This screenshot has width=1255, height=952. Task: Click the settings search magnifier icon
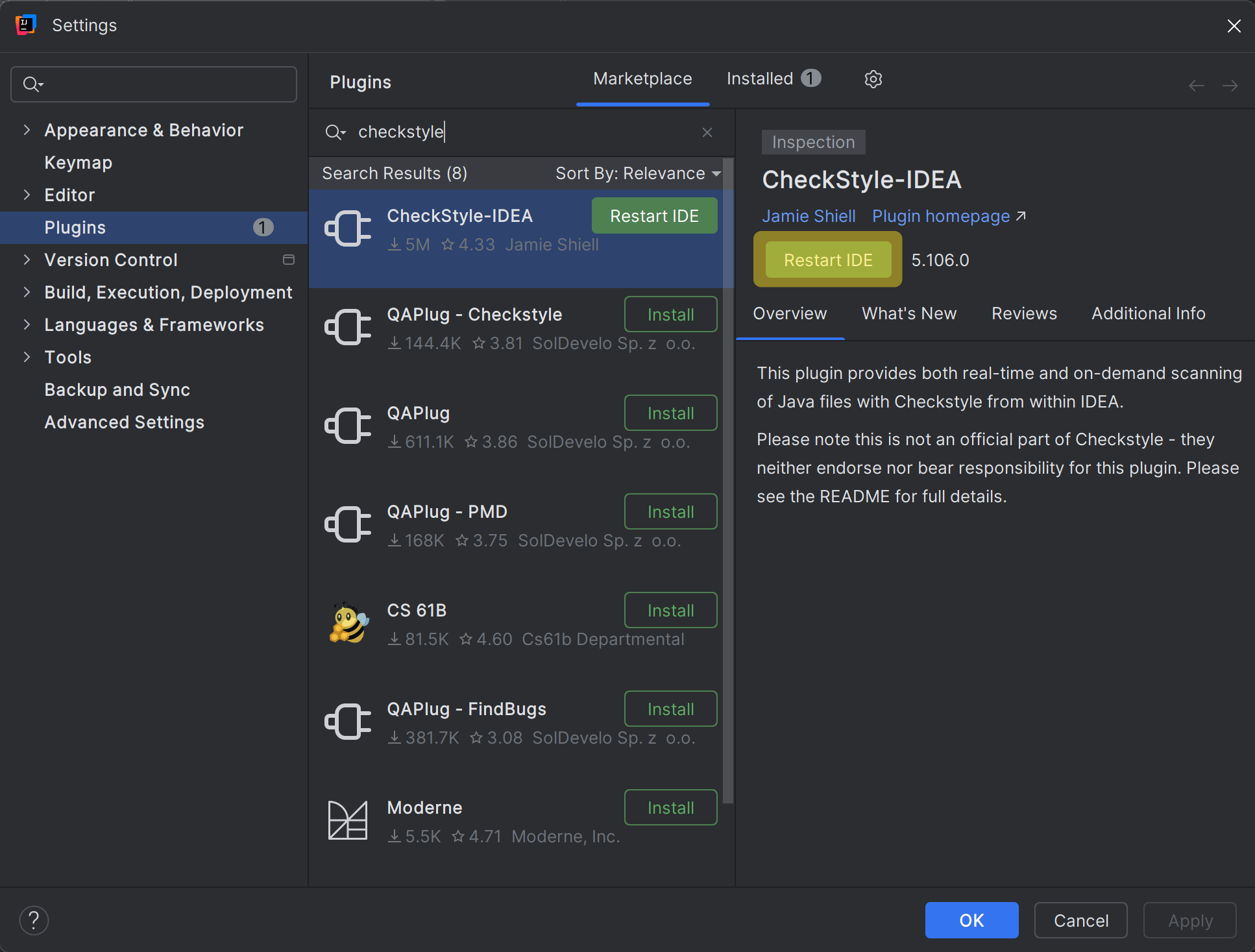point(32,84)
